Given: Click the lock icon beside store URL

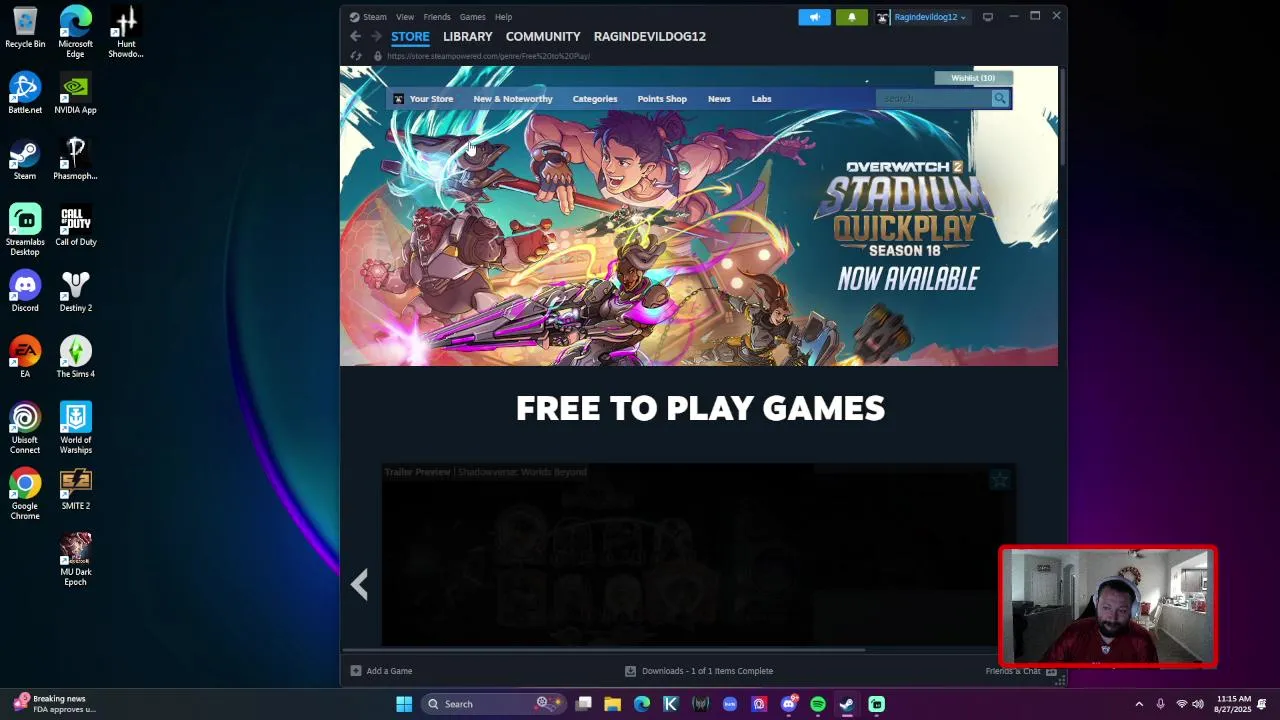Looking at the screenshot, I should (x=378, y=56).
